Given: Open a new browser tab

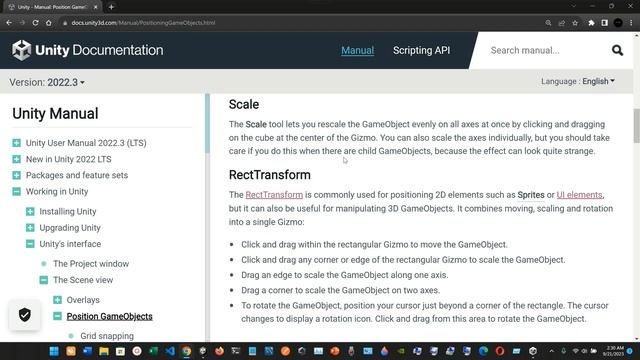Looking at the screenshot, I should click(x=111, y=7).
